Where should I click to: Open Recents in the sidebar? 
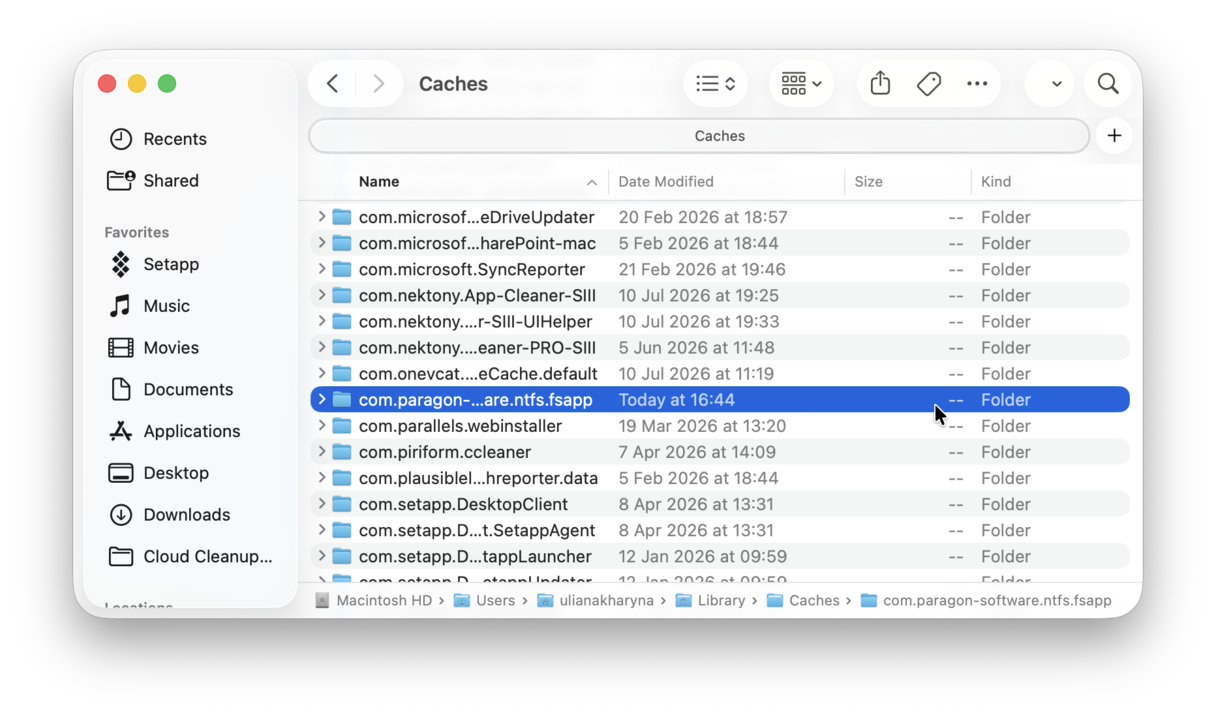coord(174,139)
